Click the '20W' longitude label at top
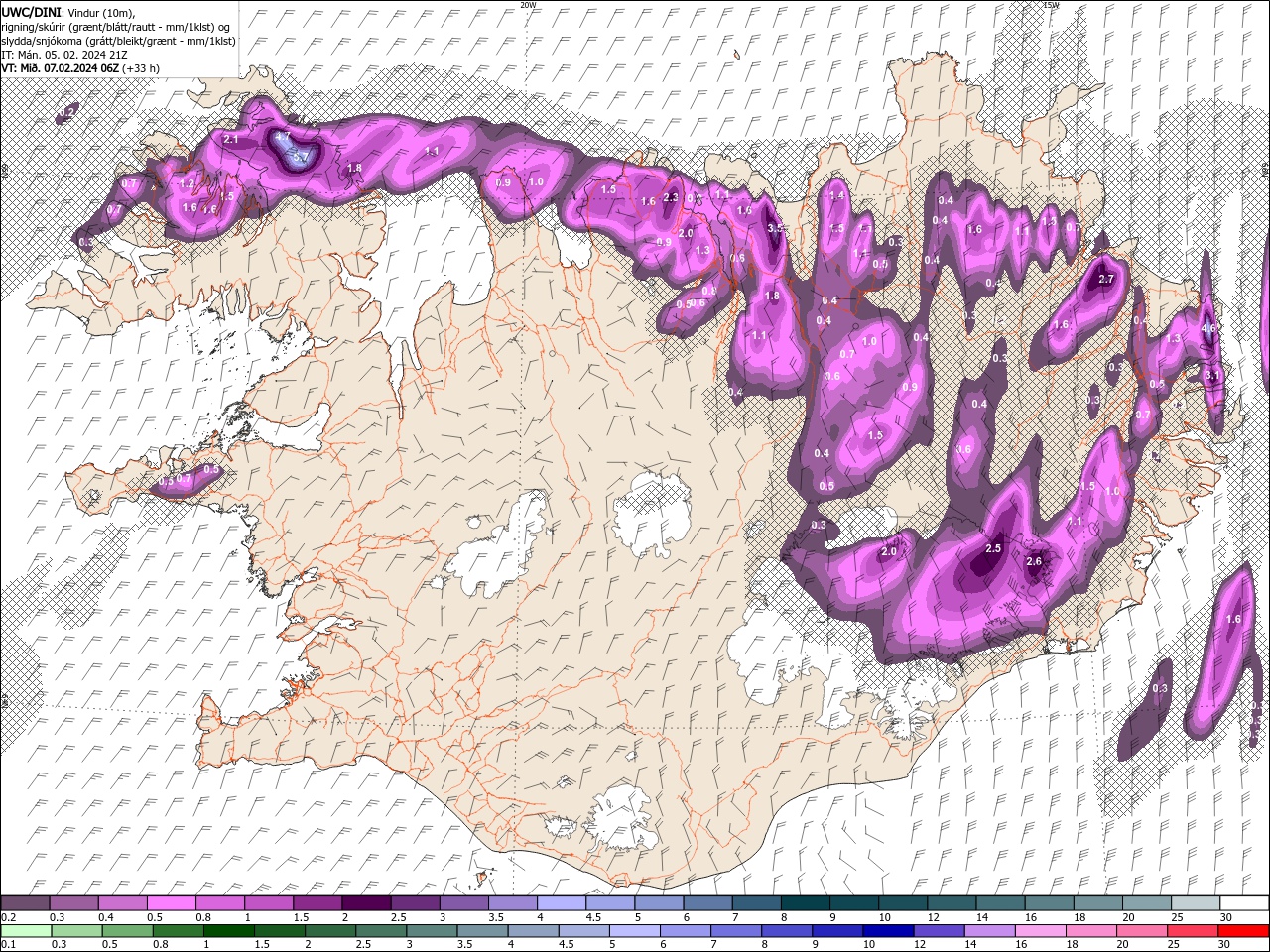1270x952 pixels. pyautogui.click(x=528, y=5)
